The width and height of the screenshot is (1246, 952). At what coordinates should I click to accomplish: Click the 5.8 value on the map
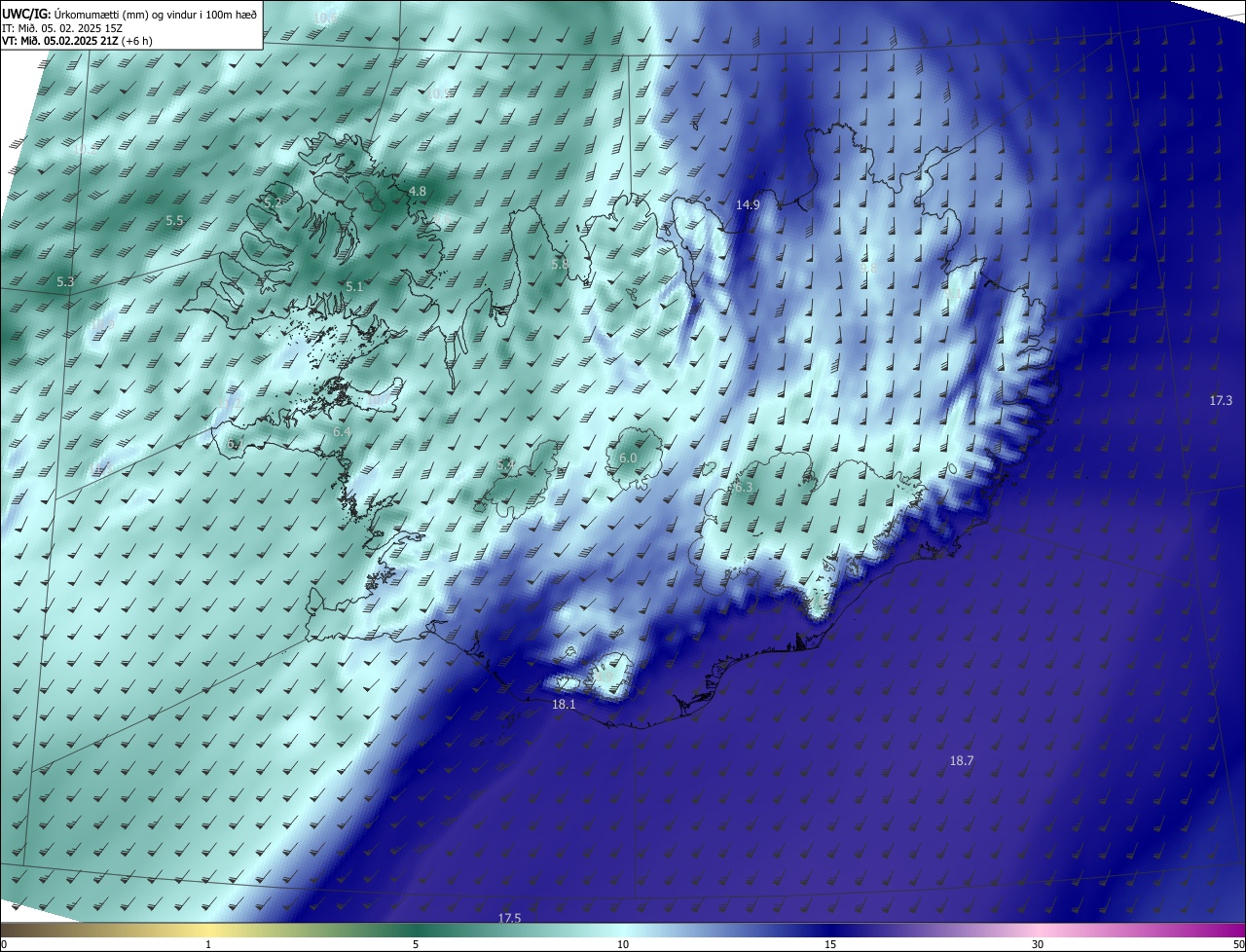point(559,264)
